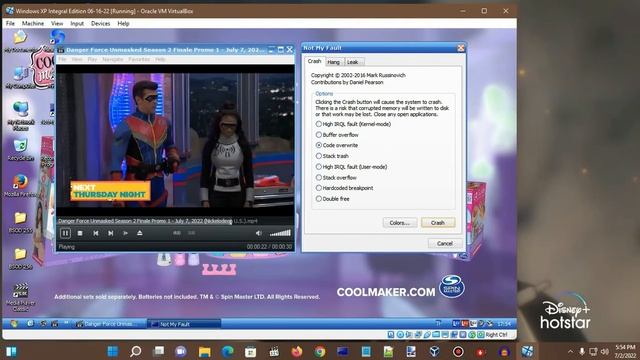
Task: Skip to next track in the media player
Action: tap(110, 233)
